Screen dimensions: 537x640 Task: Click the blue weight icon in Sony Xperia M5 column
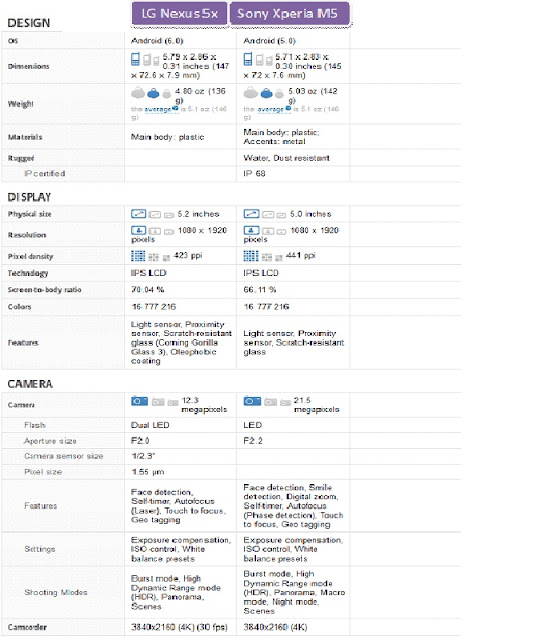pos(266,94)
